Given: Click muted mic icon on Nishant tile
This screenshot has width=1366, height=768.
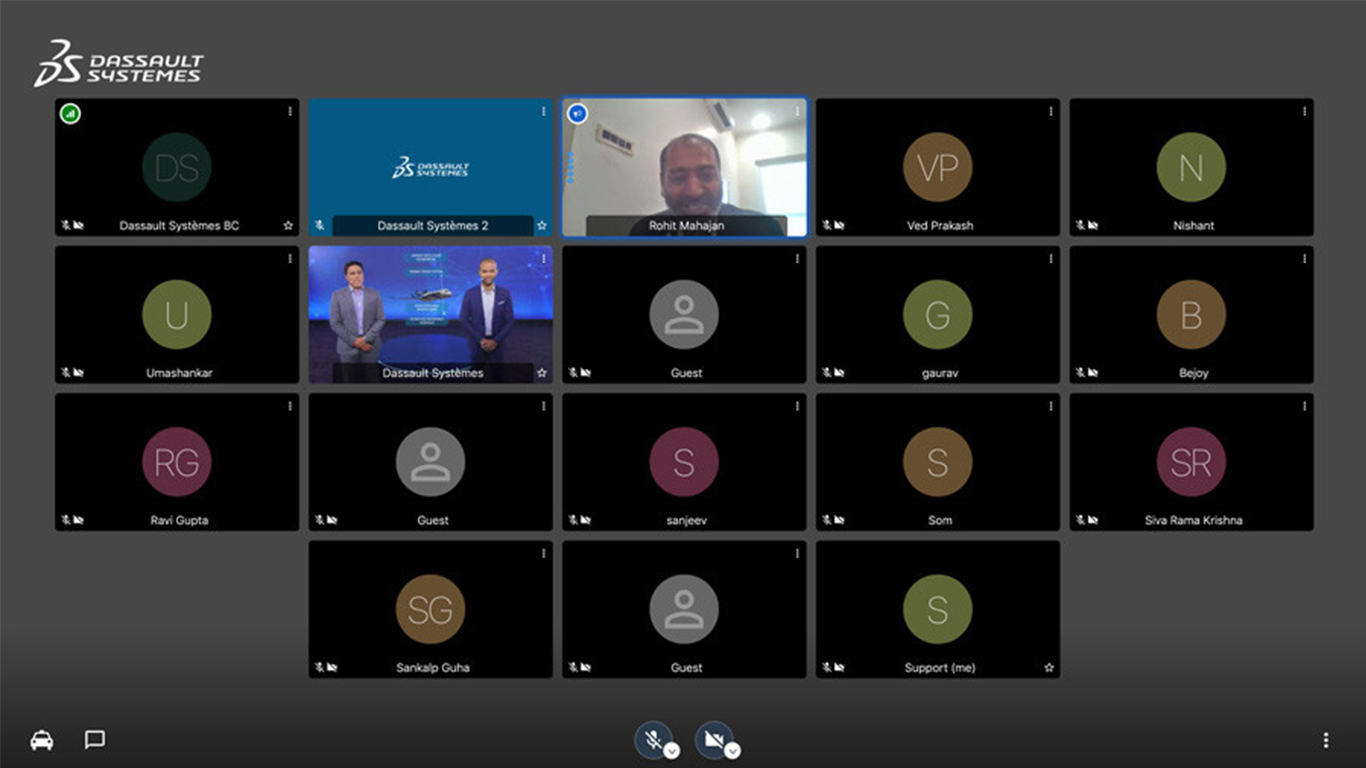Looking at the screenshot, I should [1079, 226].
